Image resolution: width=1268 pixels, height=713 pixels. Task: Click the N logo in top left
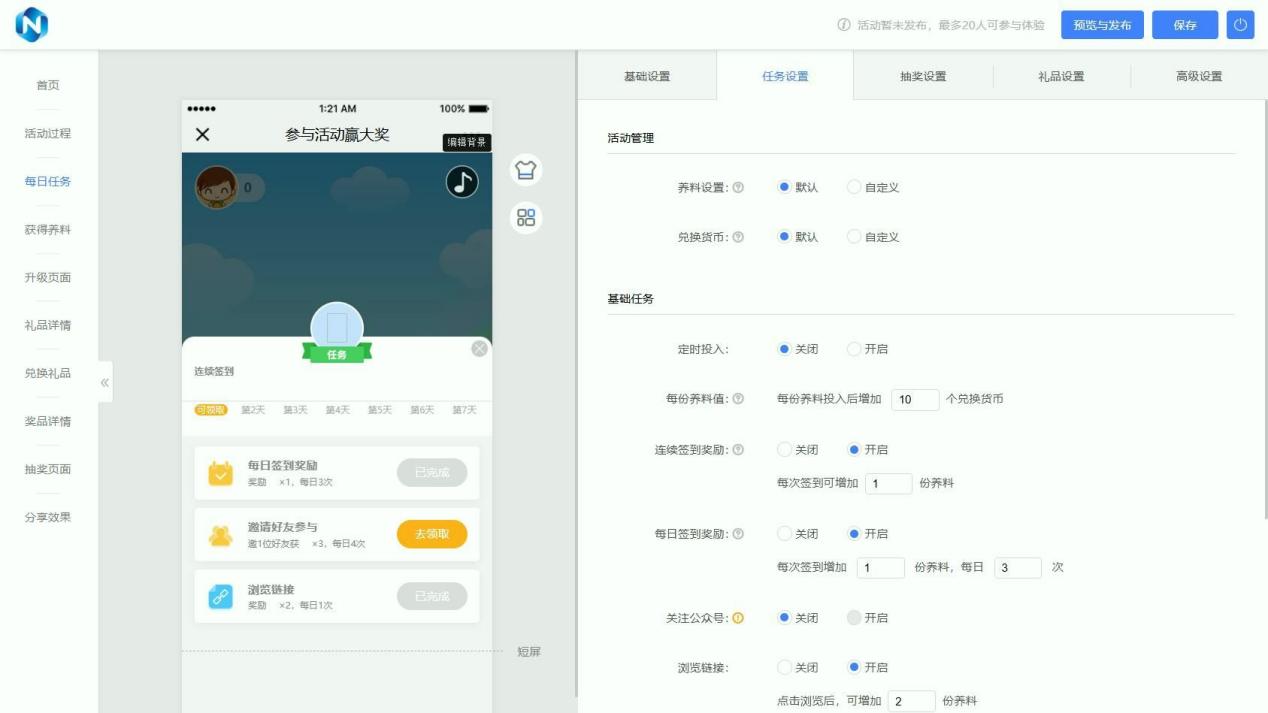pos(31,25)
